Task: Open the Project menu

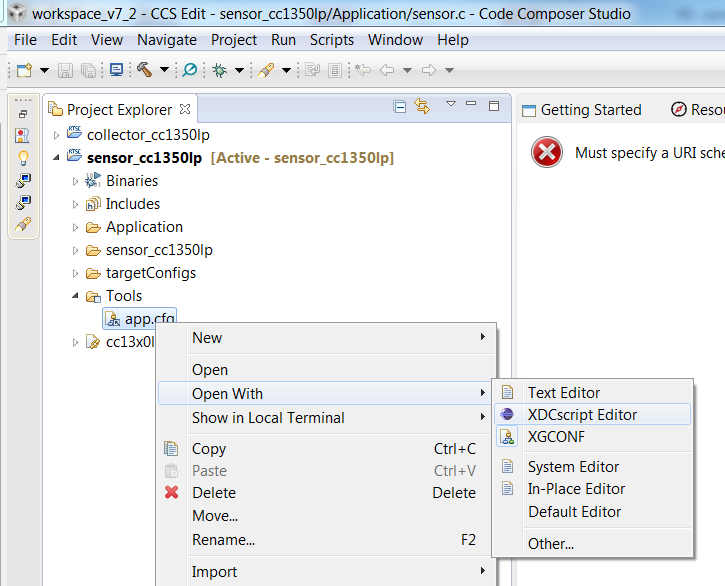Action: click(x=234, y=40)
